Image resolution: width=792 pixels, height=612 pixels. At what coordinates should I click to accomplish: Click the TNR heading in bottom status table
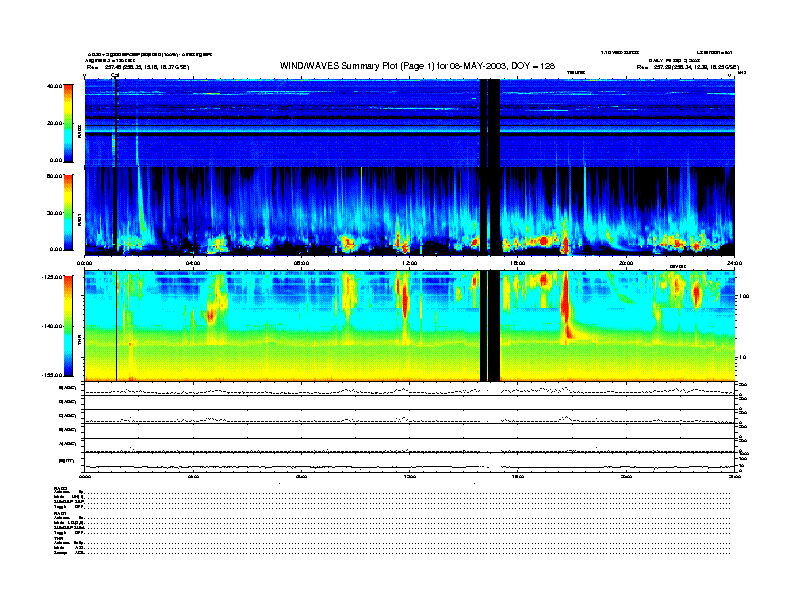[x=58, y=538]
